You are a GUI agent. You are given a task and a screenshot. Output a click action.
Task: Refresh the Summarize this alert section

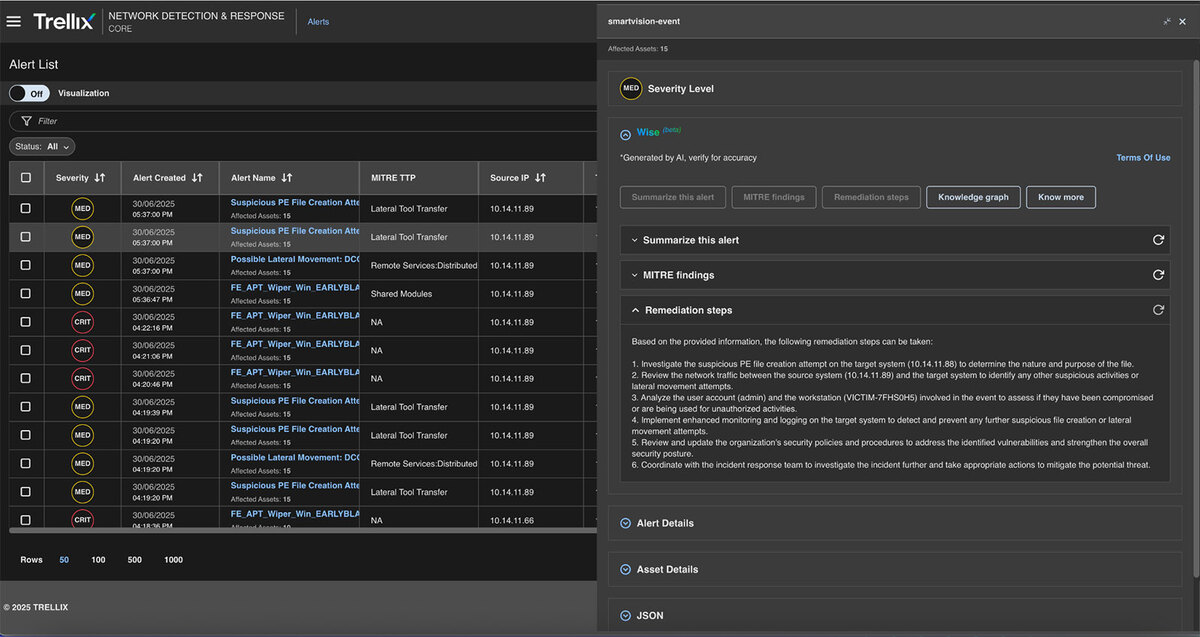tap(1158, 240)
